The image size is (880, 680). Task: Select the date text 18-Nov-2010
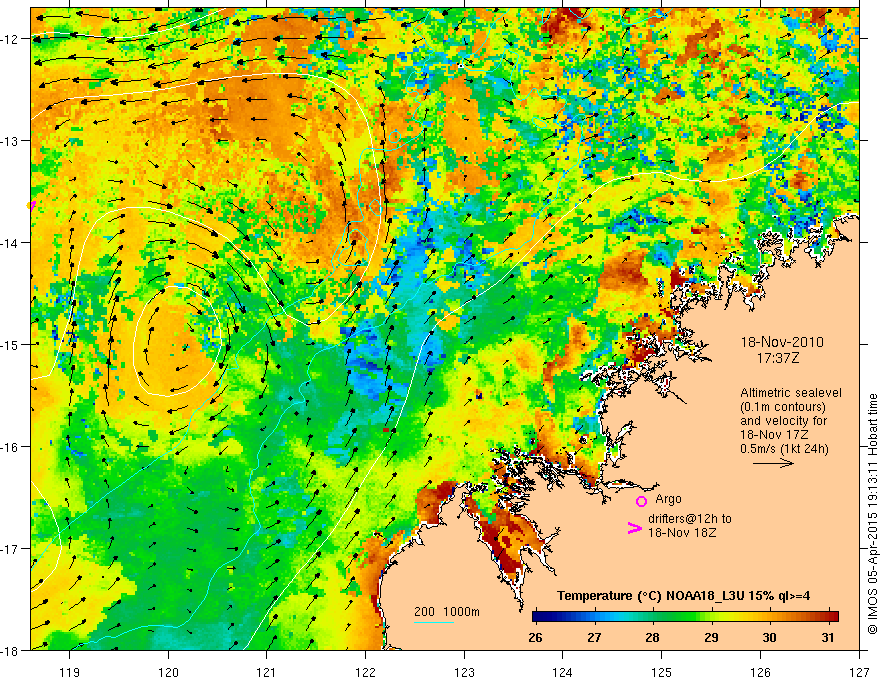pyautogui.click(x=782, y=342)
